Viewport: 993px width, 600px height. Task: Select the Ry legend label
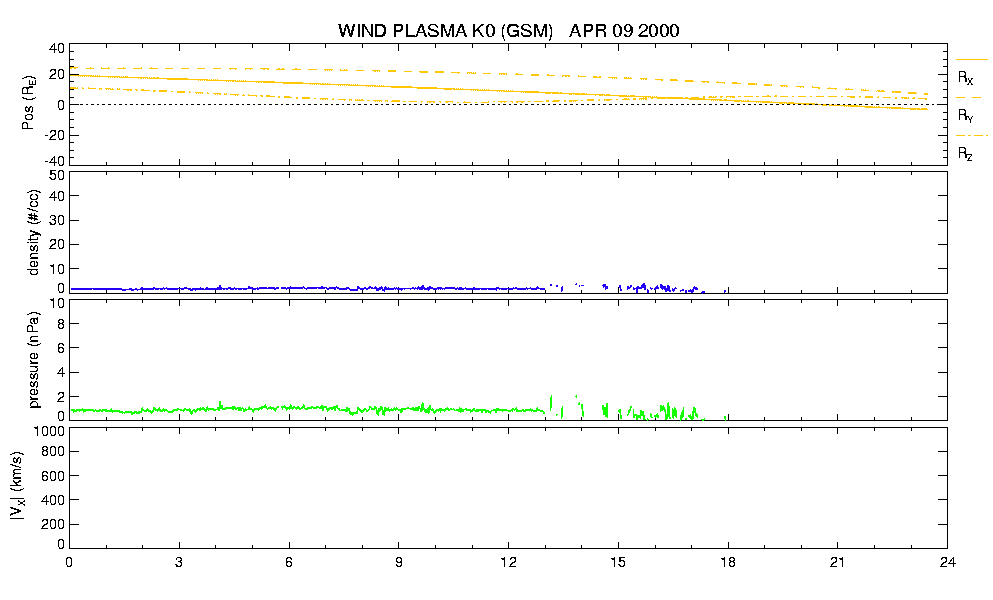point(965,115)
